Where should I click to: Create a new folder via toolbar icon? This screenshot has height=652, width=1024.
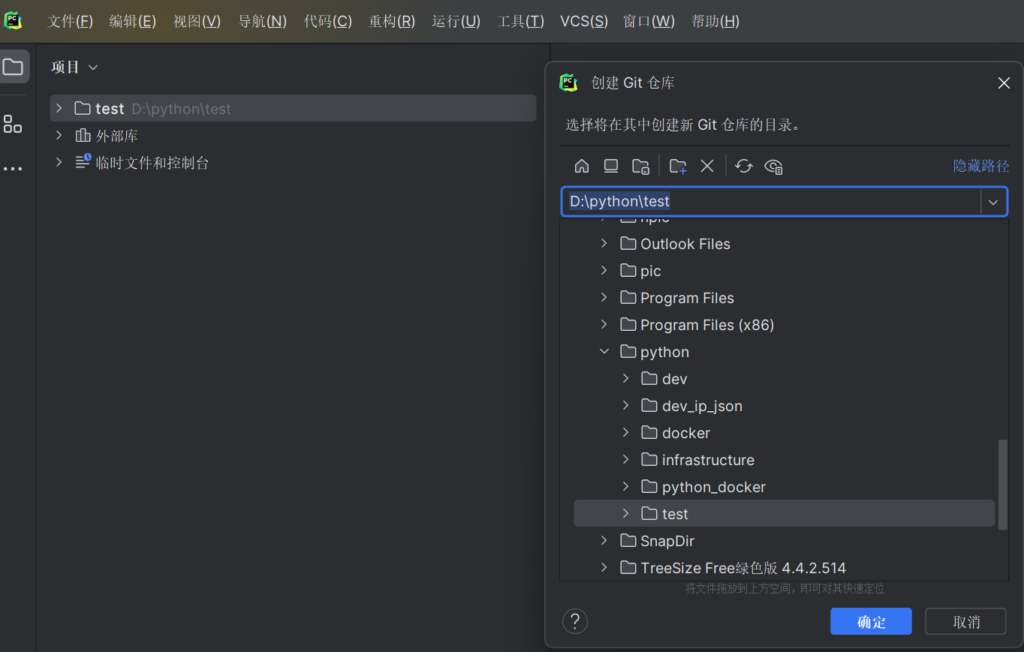coord(678,166)
